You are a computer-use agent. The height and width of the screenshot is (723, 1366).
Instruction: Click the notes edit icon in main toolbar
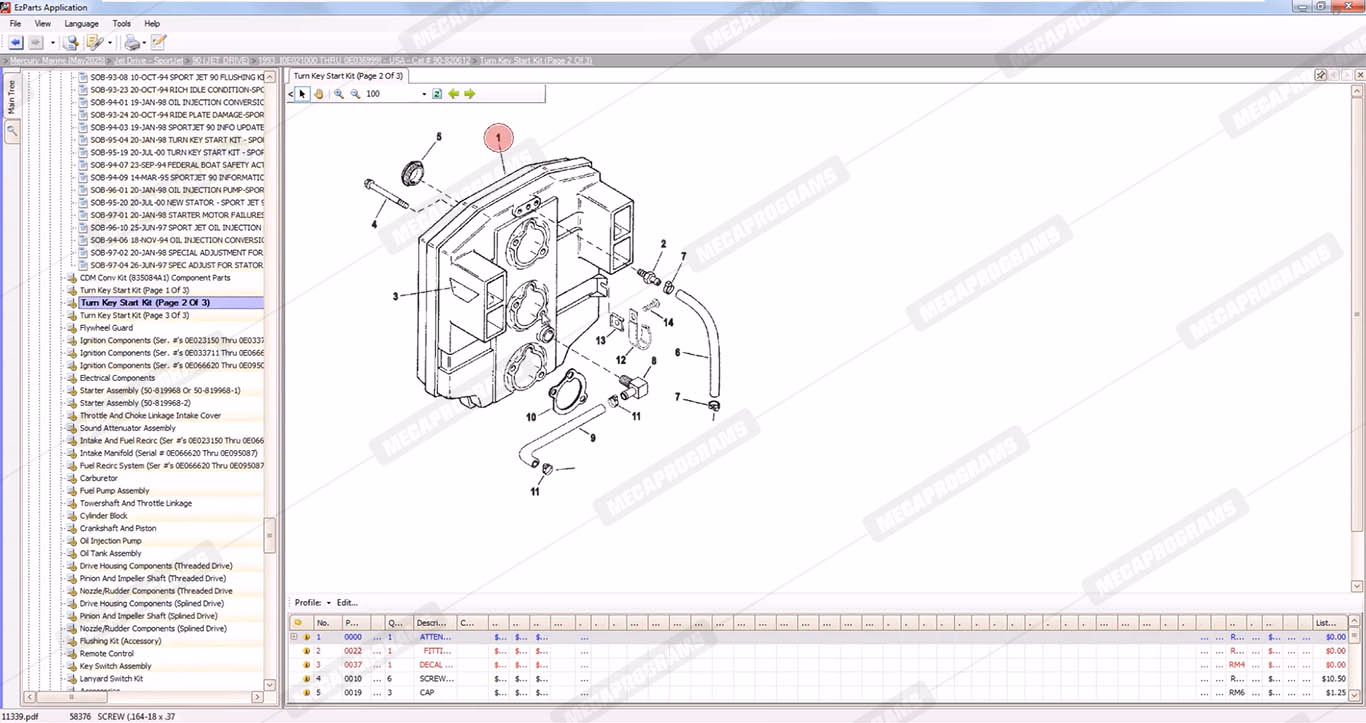[158, 42]
